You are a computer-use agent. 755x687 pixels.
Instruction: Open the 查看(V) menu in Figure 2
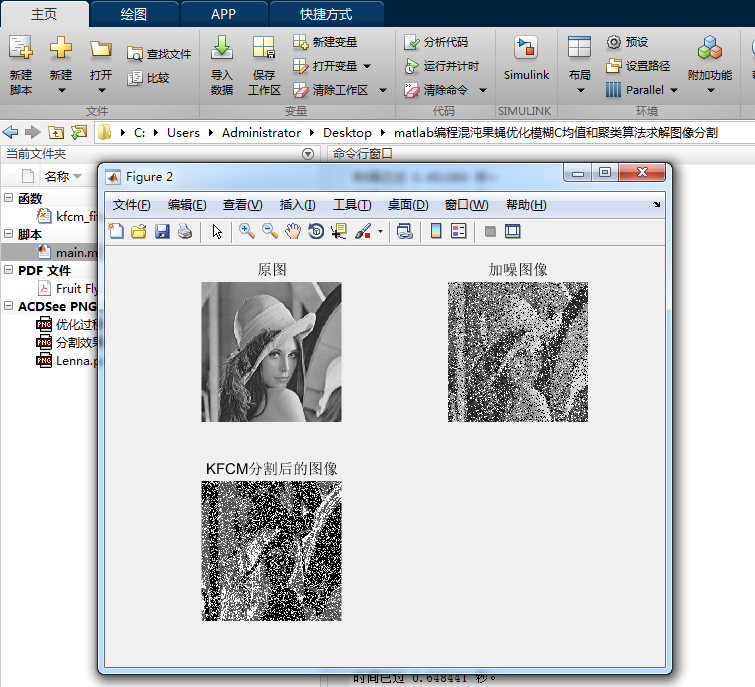pos(242,205)
